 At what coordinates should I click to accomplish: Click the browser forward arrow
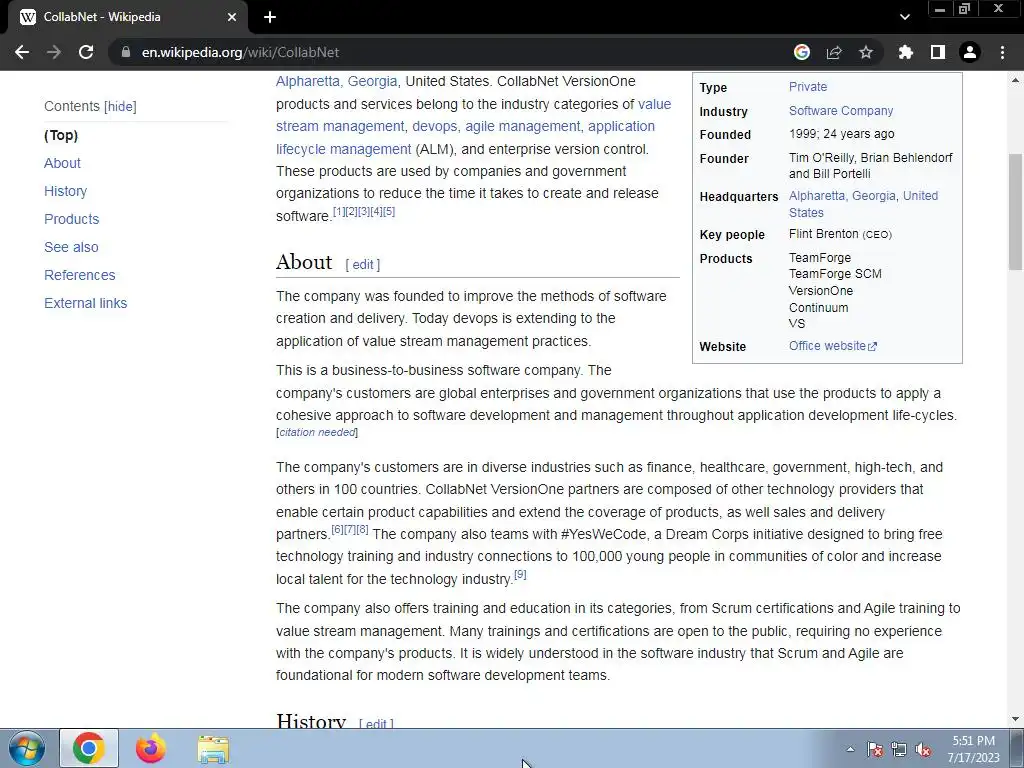[54, 52]
